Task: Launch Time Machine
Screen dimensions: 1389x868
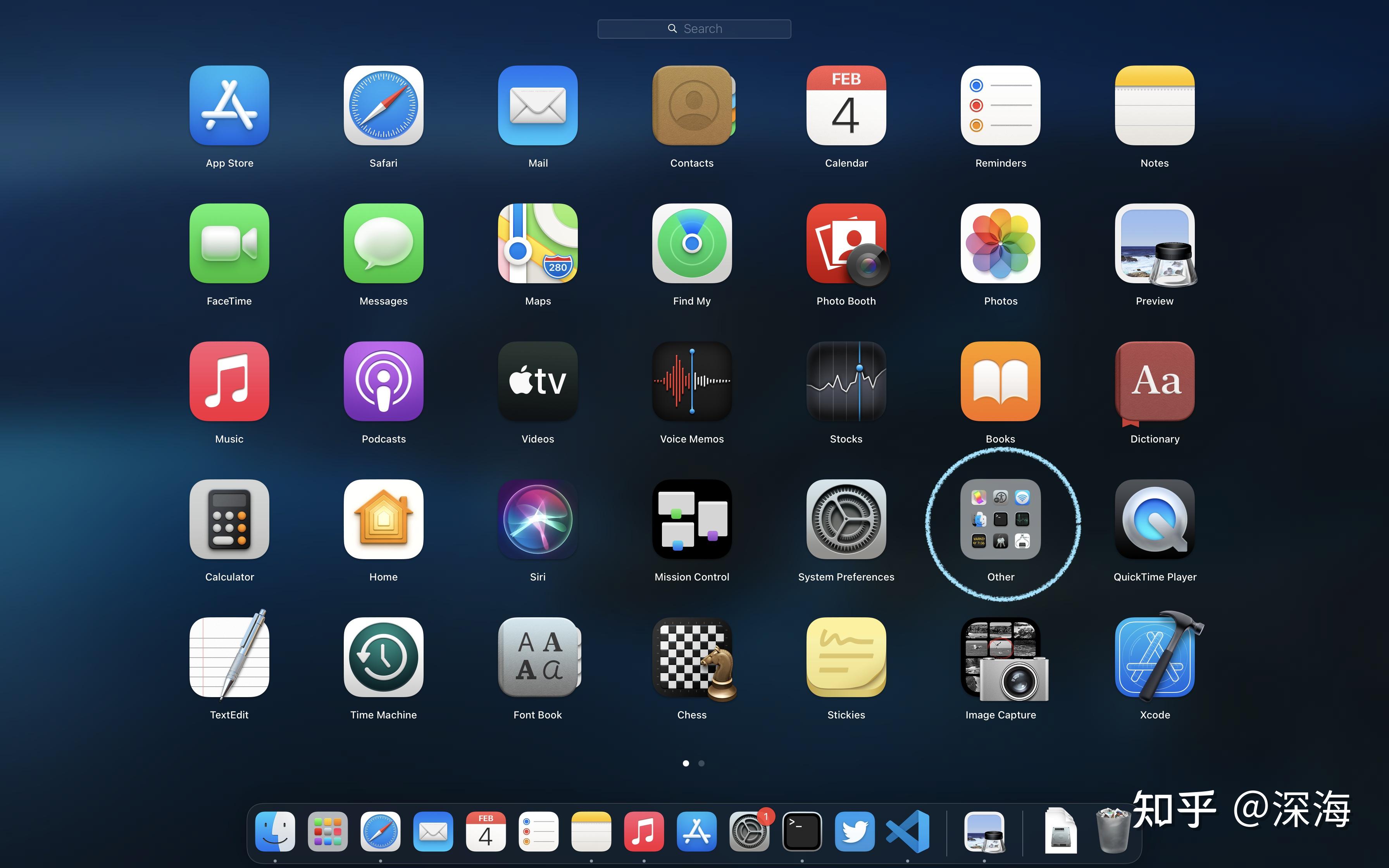Action: click(x=383, y=657)
